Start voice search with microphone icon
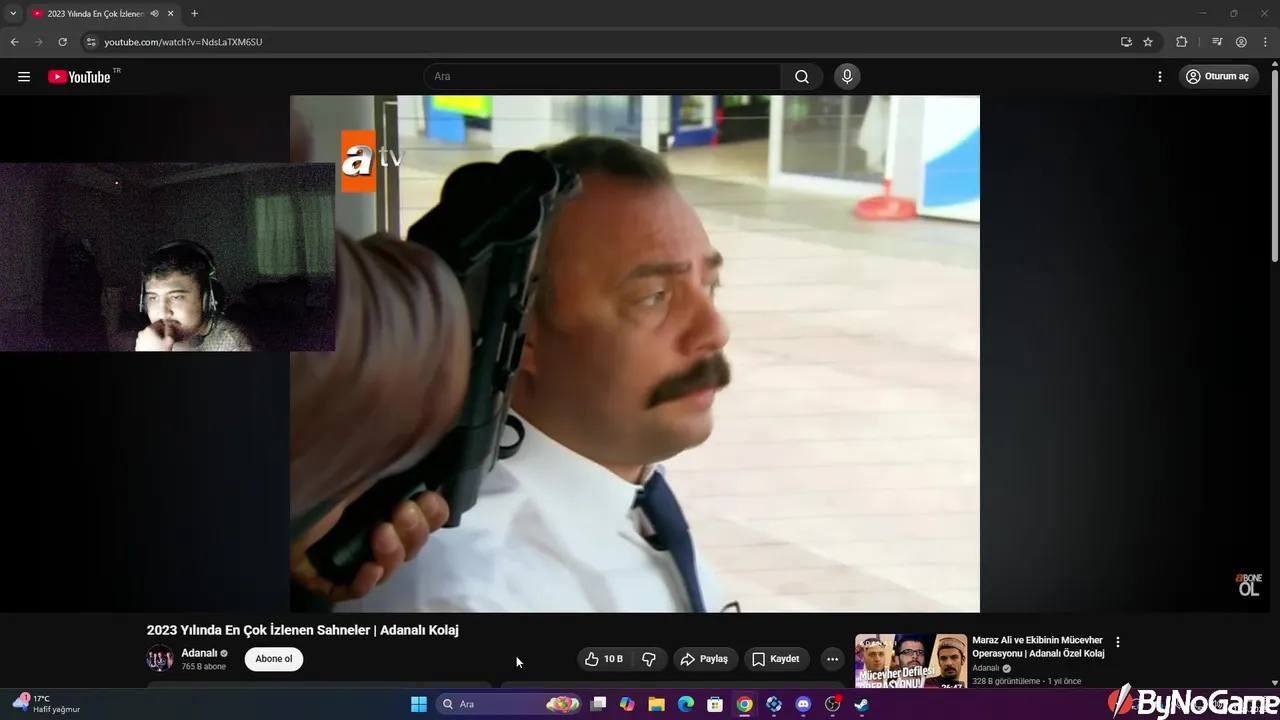 pos(847,77)
